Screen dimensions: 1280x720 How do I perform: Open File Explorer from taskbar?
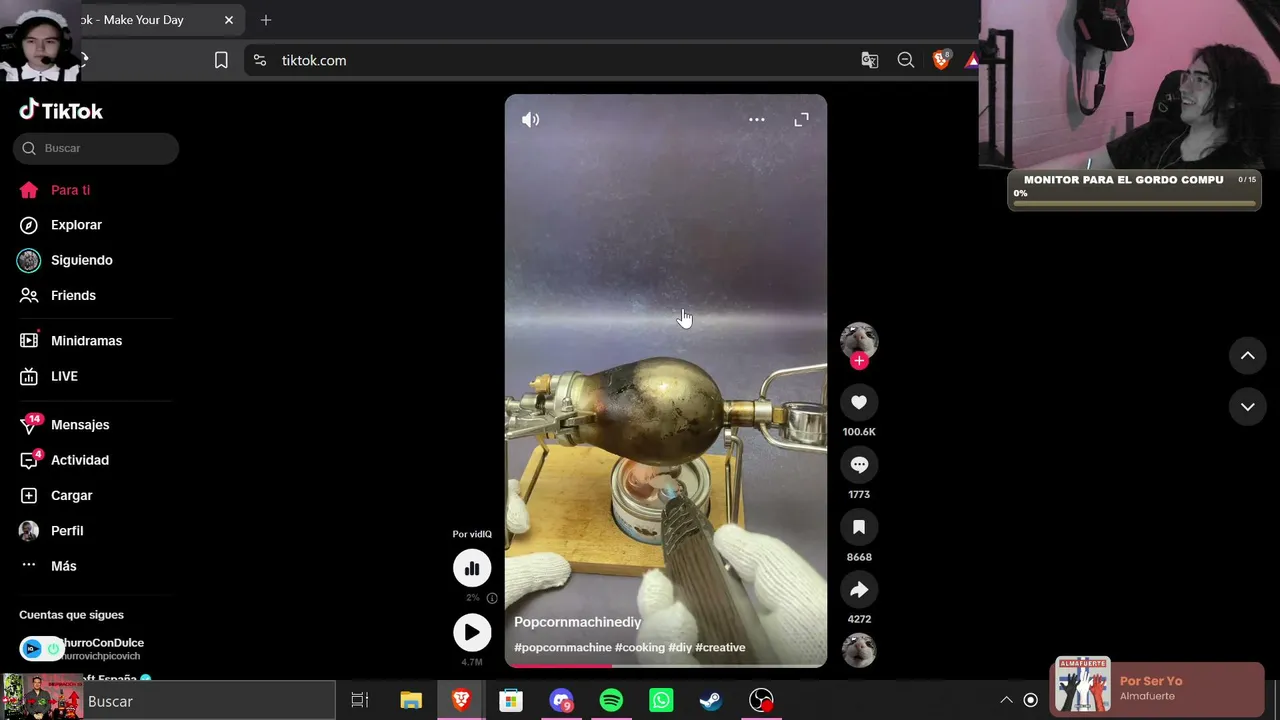point(411,701)
